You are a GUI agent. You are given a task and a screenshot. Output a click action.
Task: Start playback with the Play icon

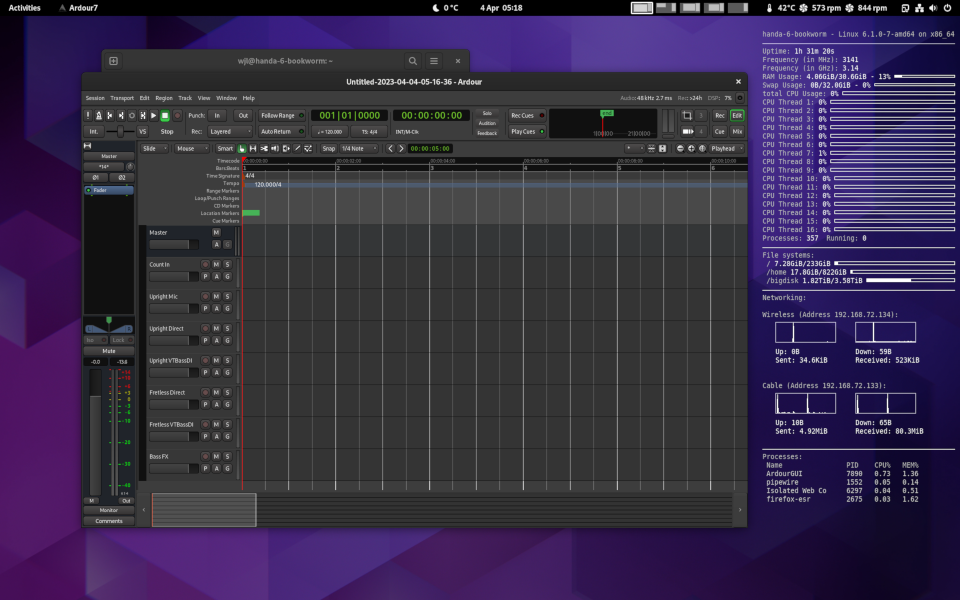(x=154, y=115)
